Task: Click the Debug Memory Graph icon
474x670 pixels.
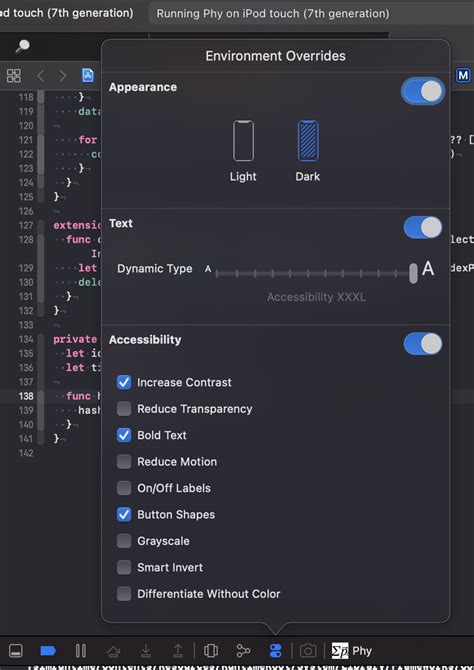Action: (243, 651)
